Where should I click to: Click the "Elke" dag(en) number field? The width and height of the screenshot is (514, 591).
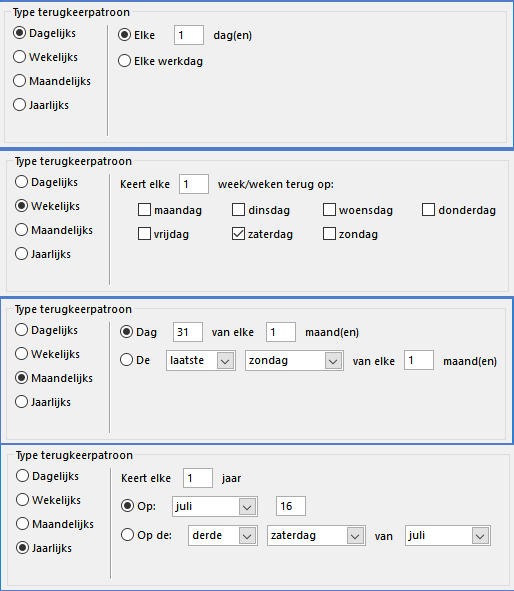point(189,35)
